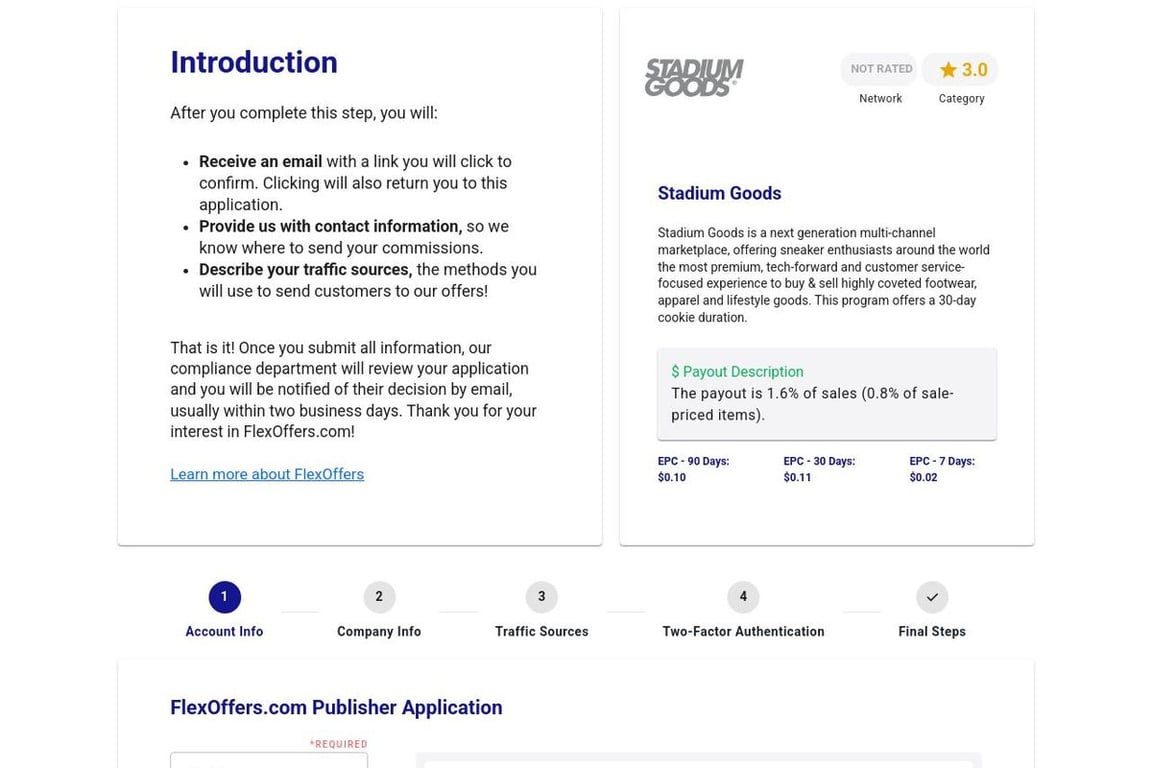Select step 1 circle in the progress stepper

click(224, 597)
